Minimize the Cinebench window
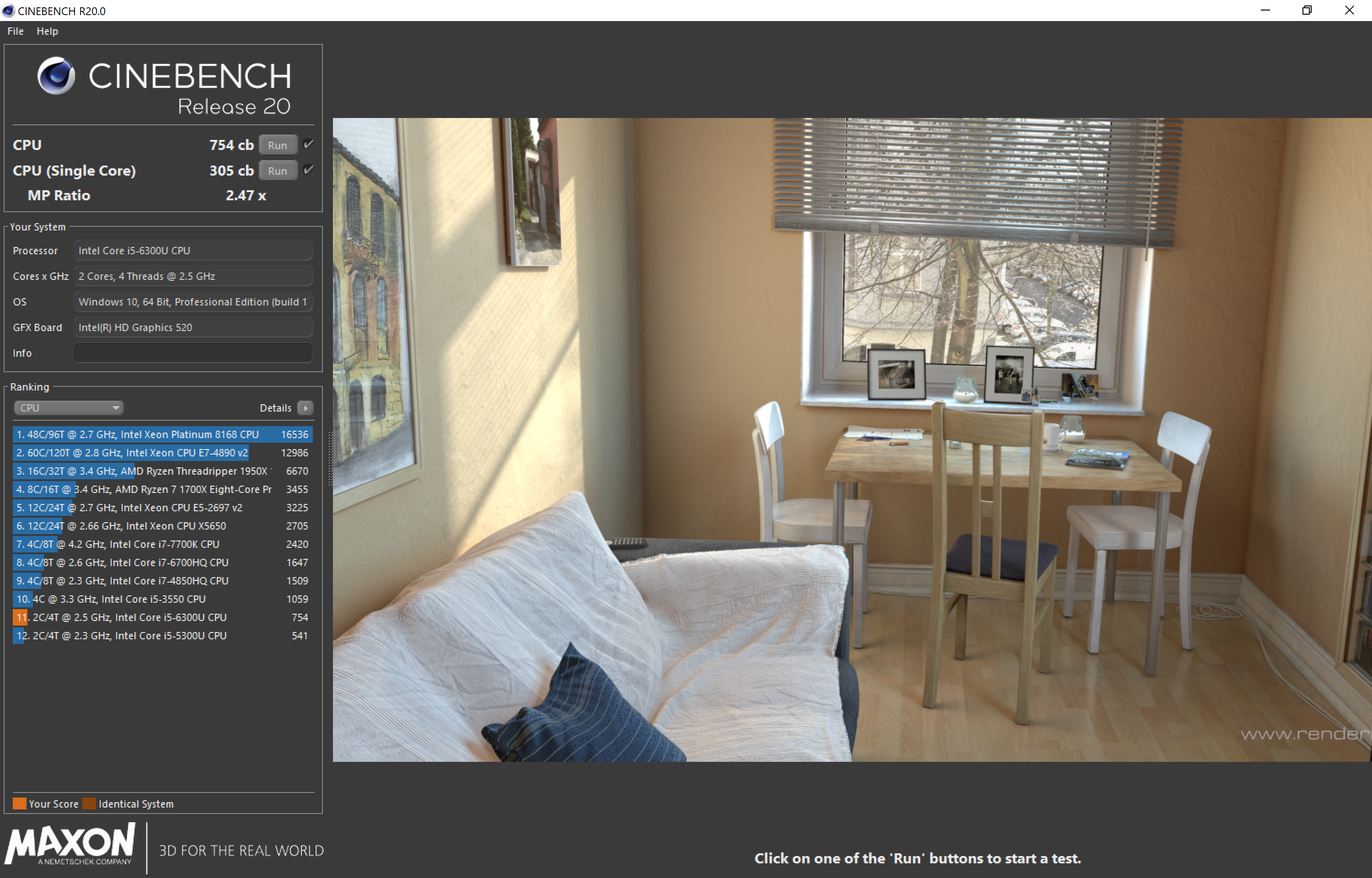 coord(1265,10)
